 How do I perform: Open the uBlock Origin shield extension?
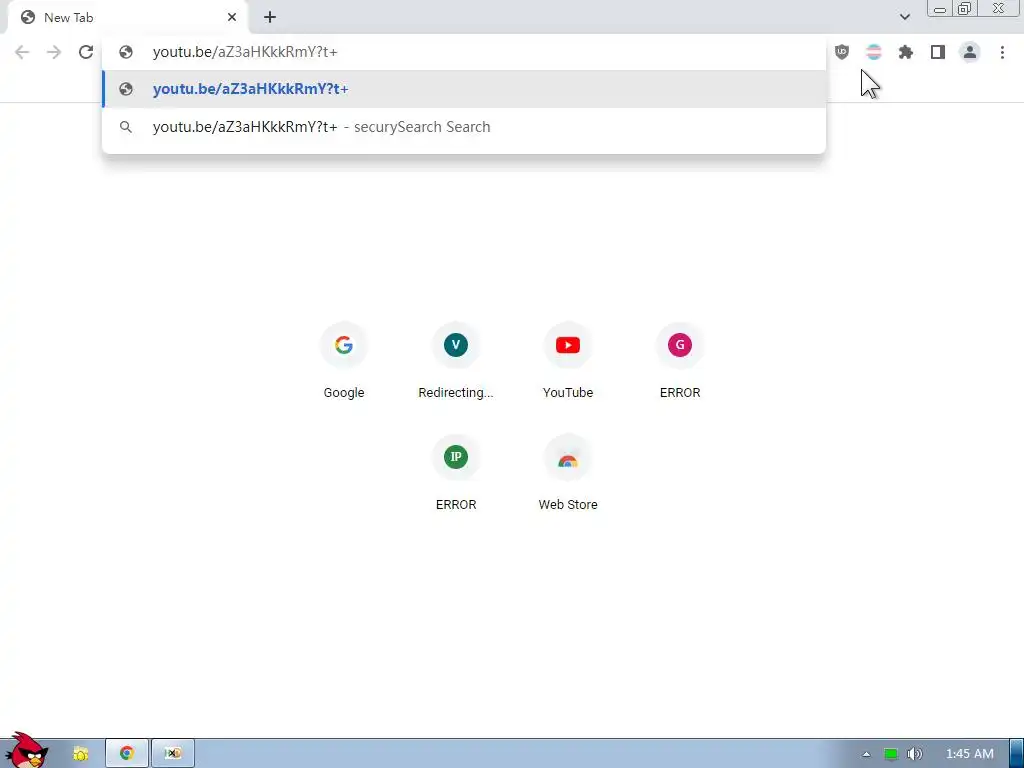click(842, 52)
